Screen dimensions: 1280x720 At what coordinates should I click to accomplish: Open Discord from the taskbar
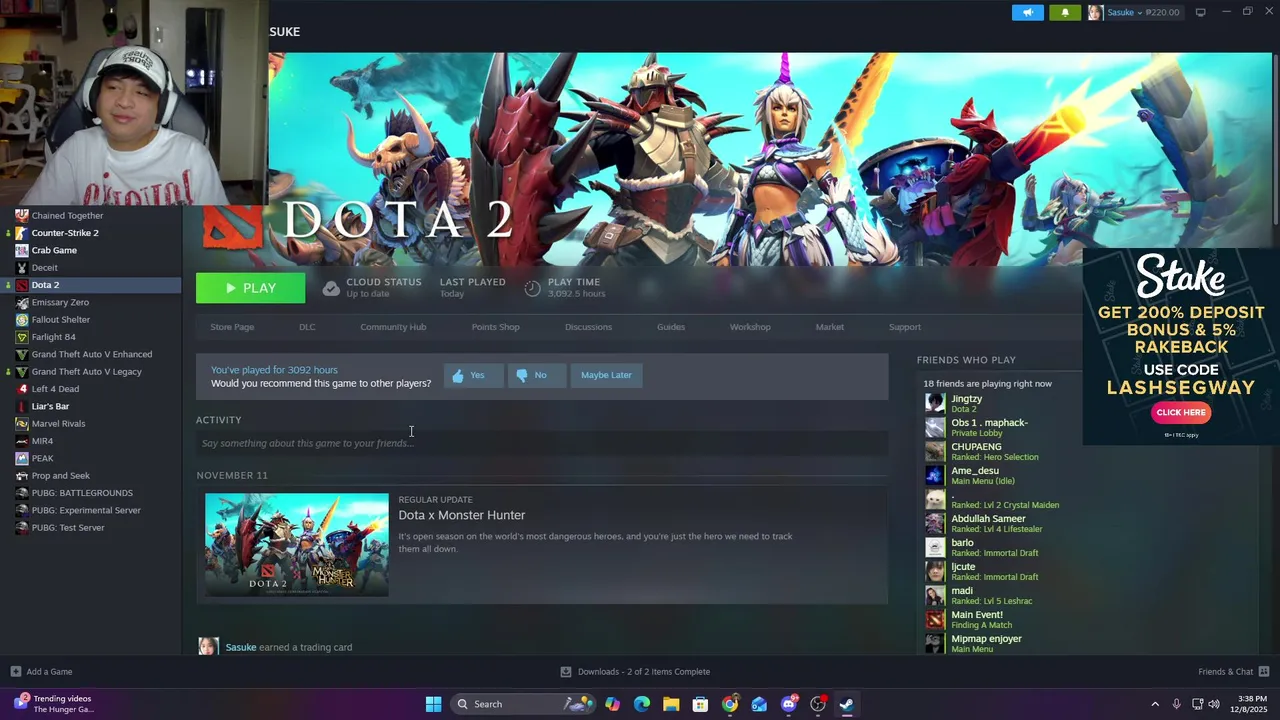point(789,704)
